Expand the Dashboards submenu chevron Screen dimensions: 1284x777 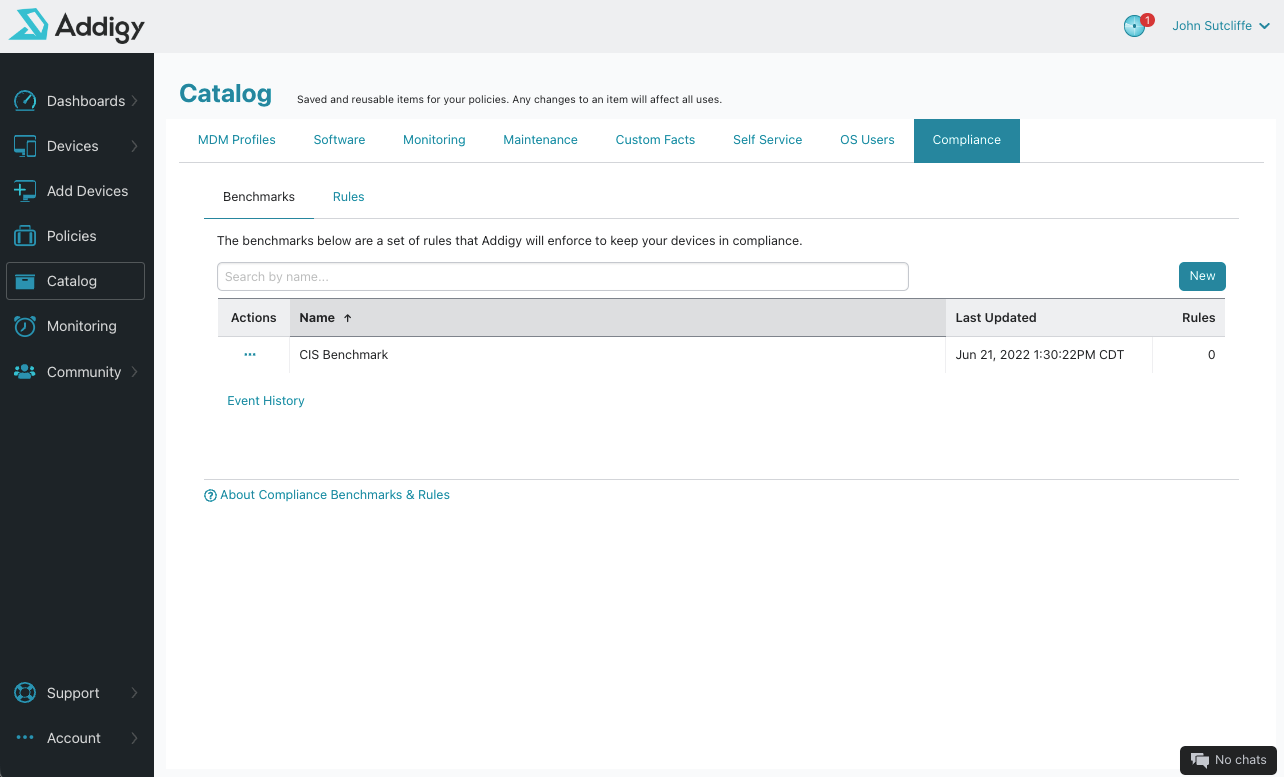[x=135, y=101]
